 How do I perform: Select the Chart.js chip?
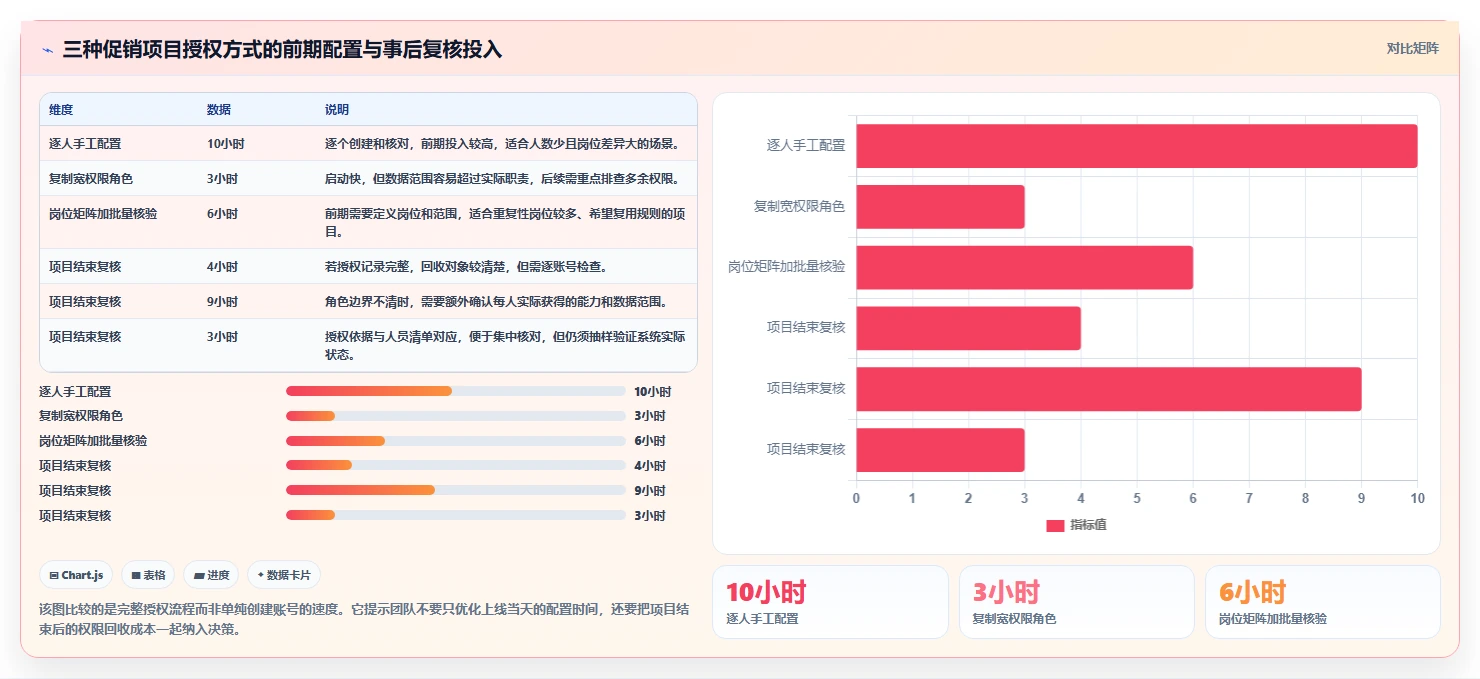pyautogui.click(x=76, y=575)
